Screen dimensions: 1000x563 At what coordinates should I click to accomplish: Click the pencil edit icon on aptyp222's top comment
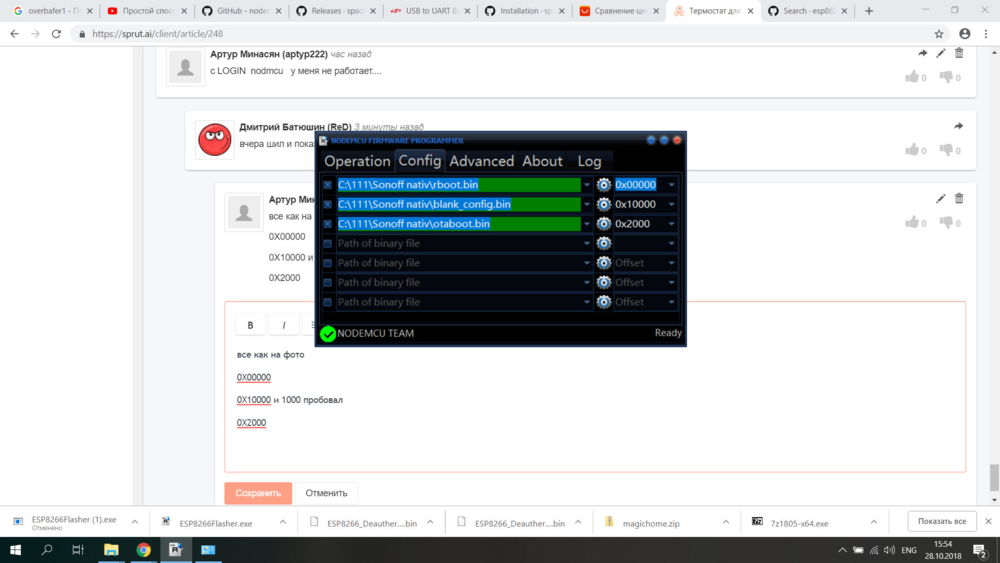click(x=941, y=54)
